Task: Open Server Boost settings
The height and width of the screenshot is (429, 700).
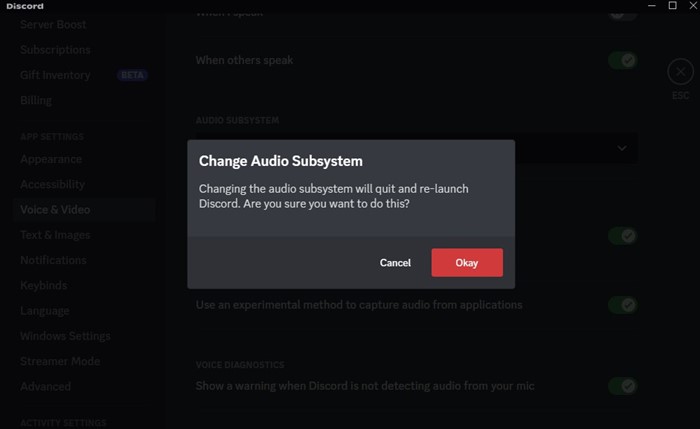Action: click(53, 25)
